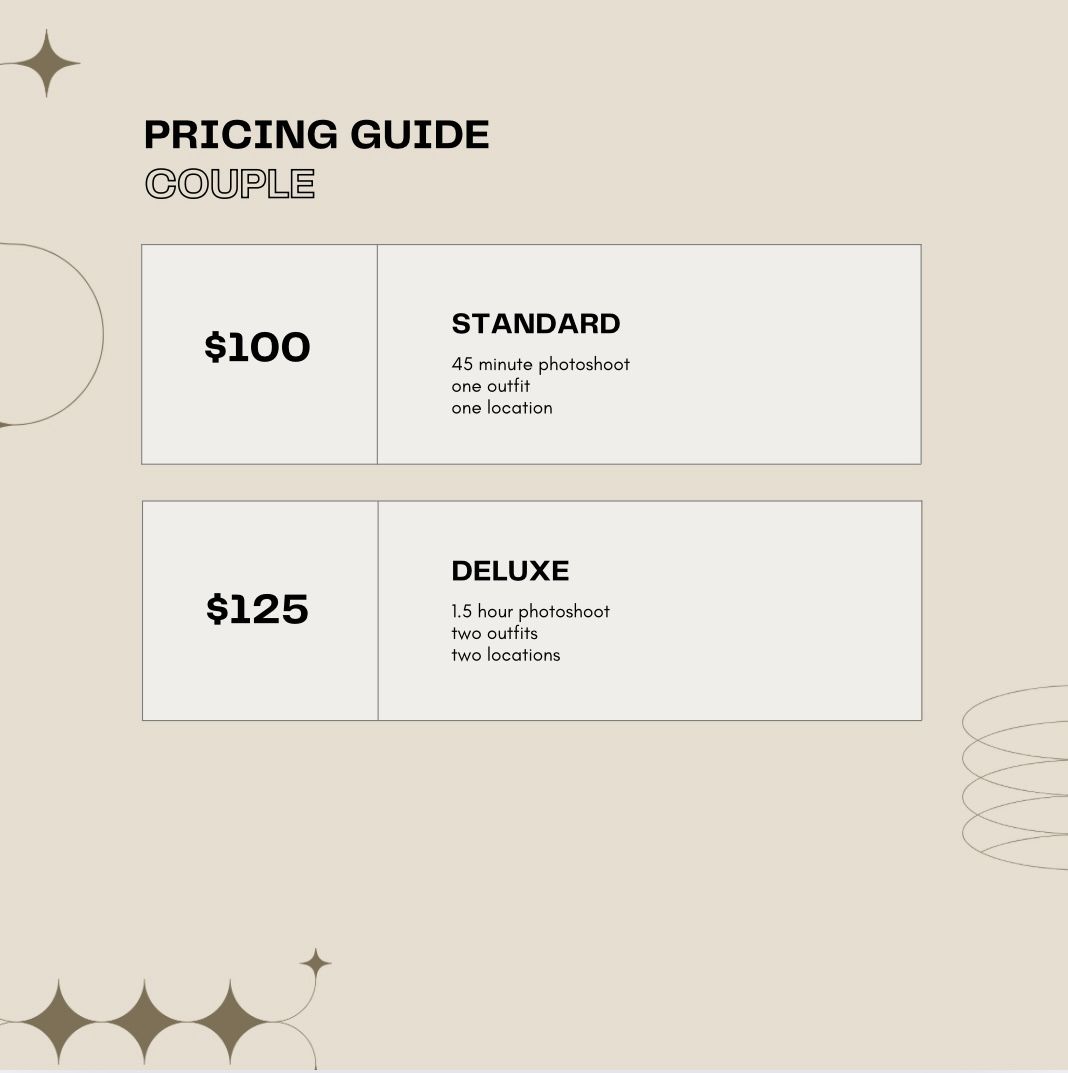Click the $125 price text
1068x1073 pixels.
coord(257,608)
